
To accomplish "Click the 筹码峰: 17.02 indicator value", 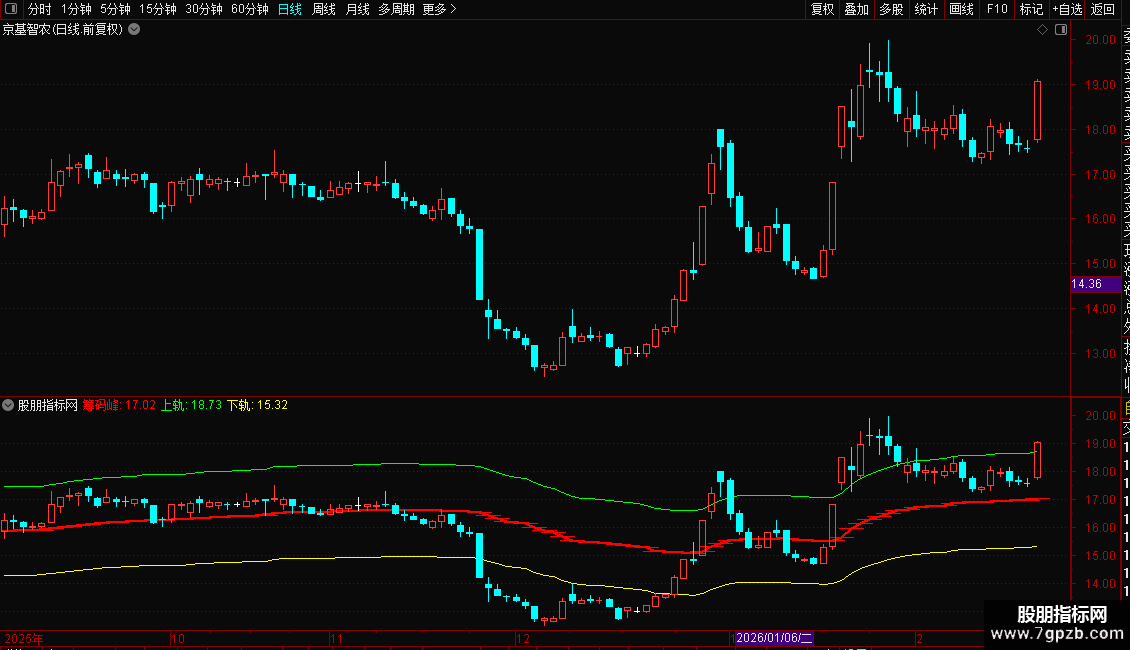I will click(119, 405).
